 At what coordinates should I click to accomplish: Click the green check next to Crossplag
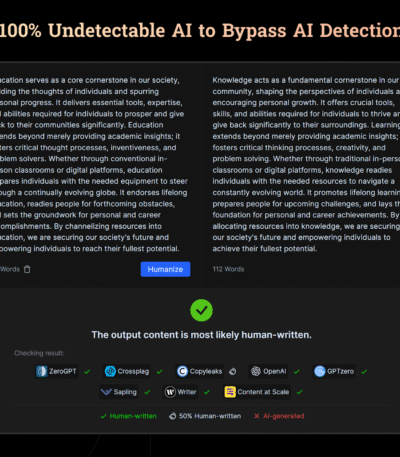point(160,371)
